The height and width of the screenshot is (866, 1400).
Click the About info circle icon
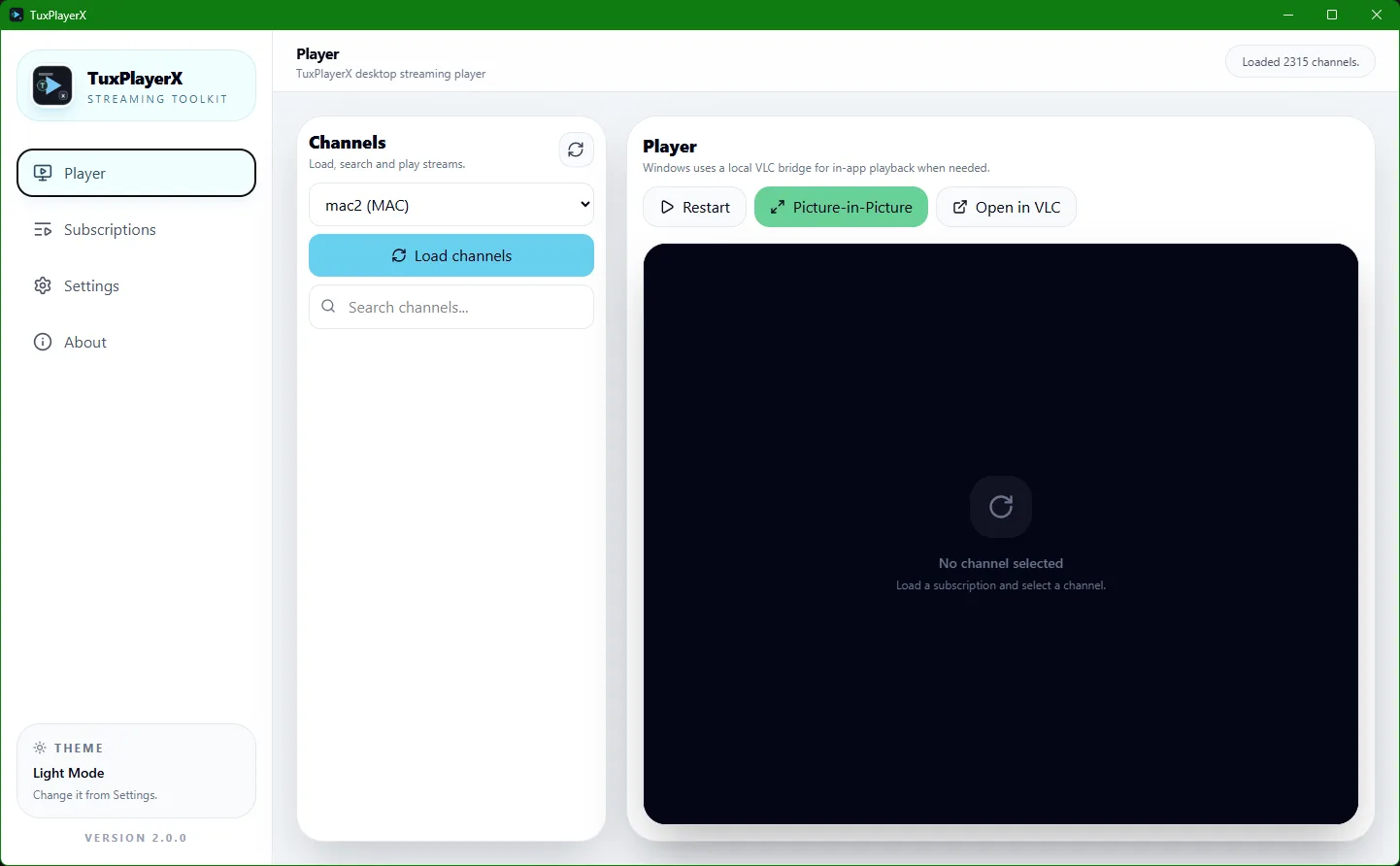point(43,343)
